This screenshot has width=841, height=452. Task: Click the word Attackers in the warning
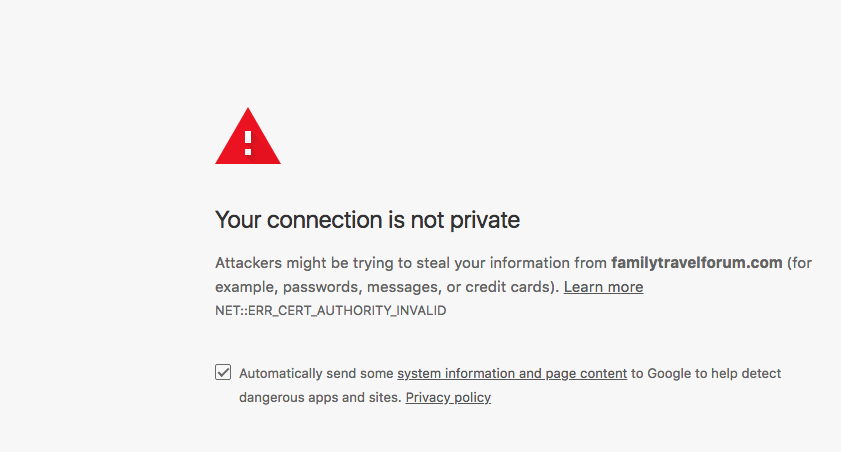click(x=248, y=263)
